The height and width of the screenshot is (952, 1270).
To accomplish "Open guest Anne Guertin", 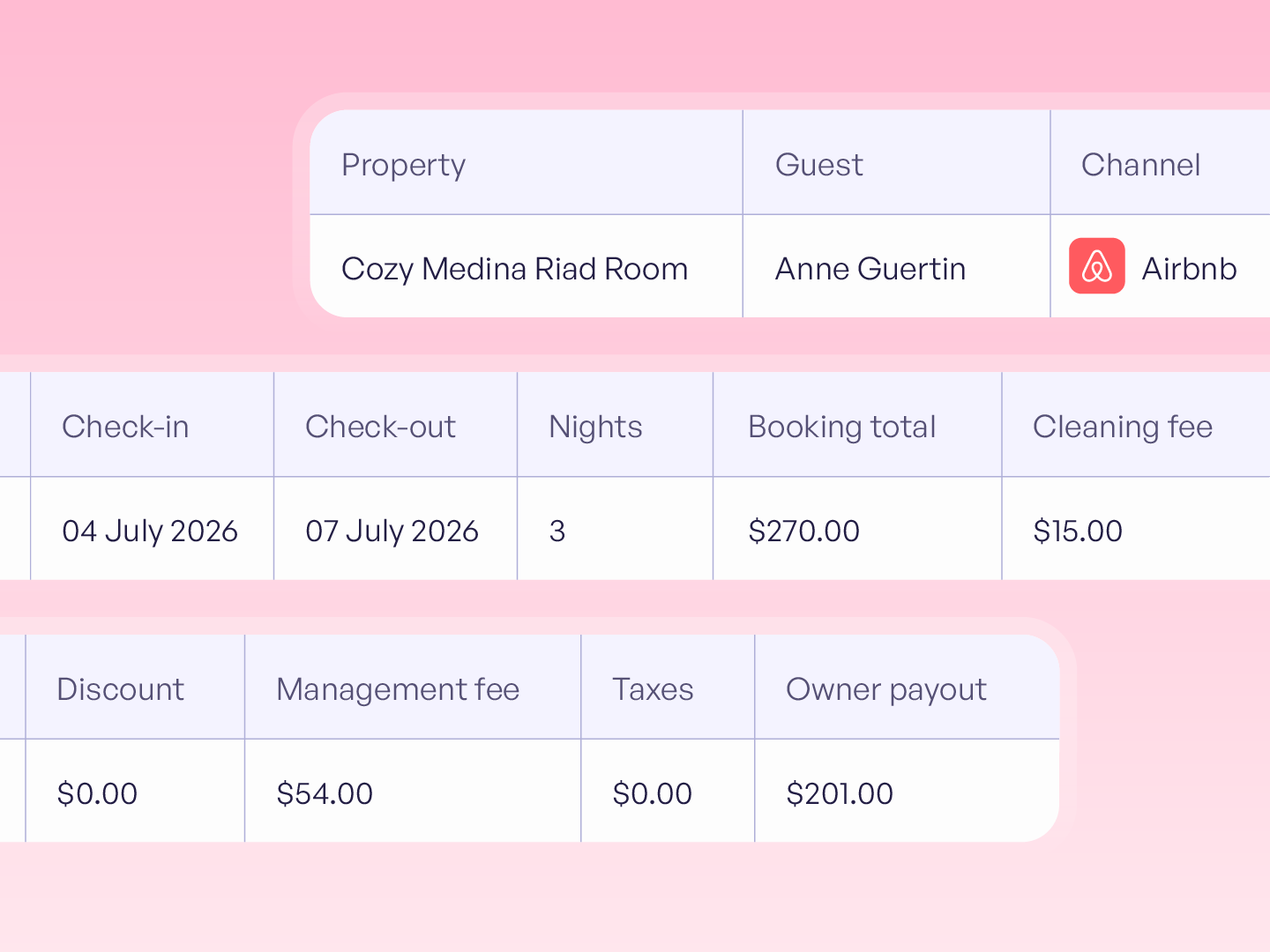I will (x=870, y=269).
